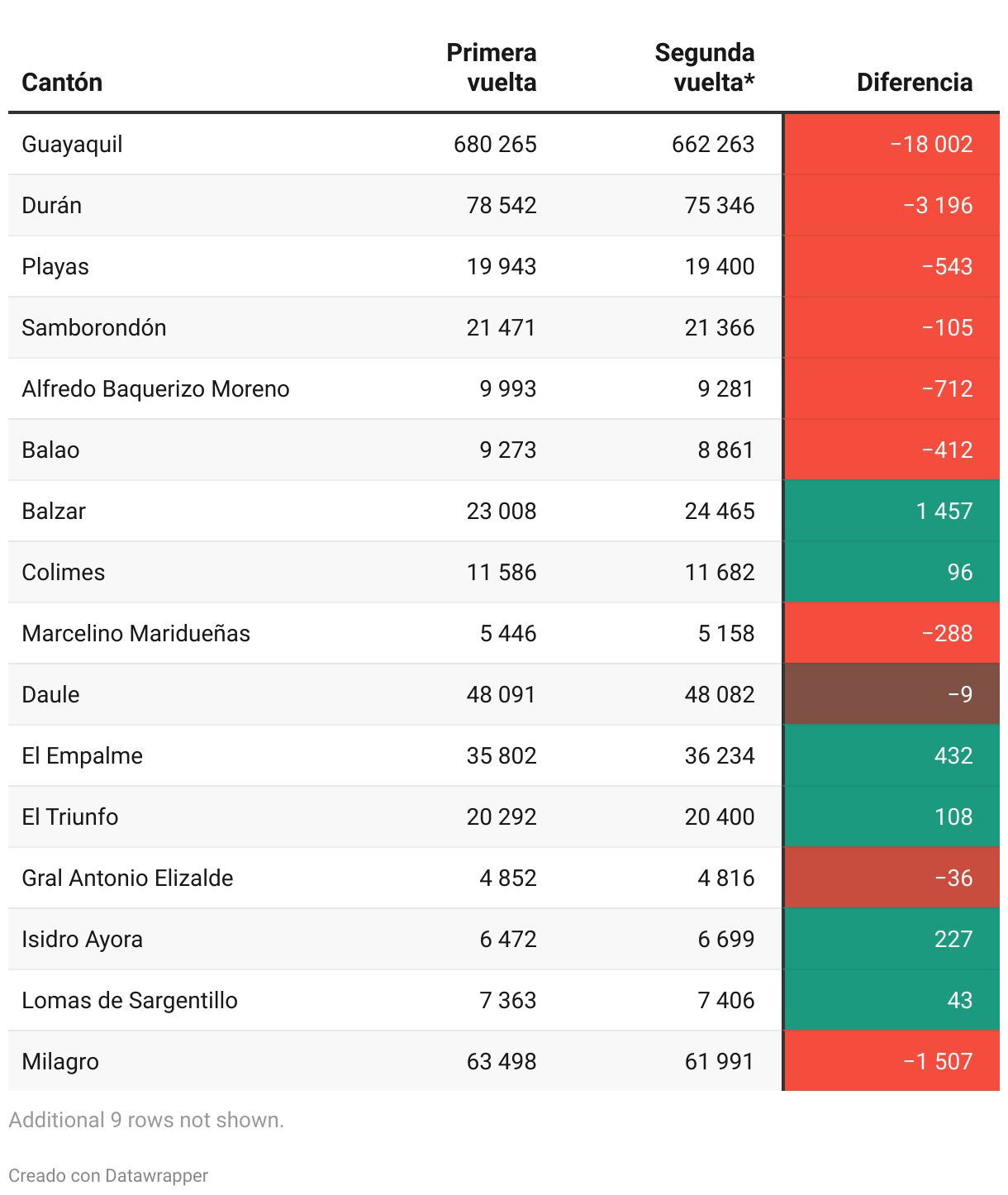Click the Primera vuelta column header
The height and width of the screenshot is (1195, 1008).
click(x=492, y=68)
